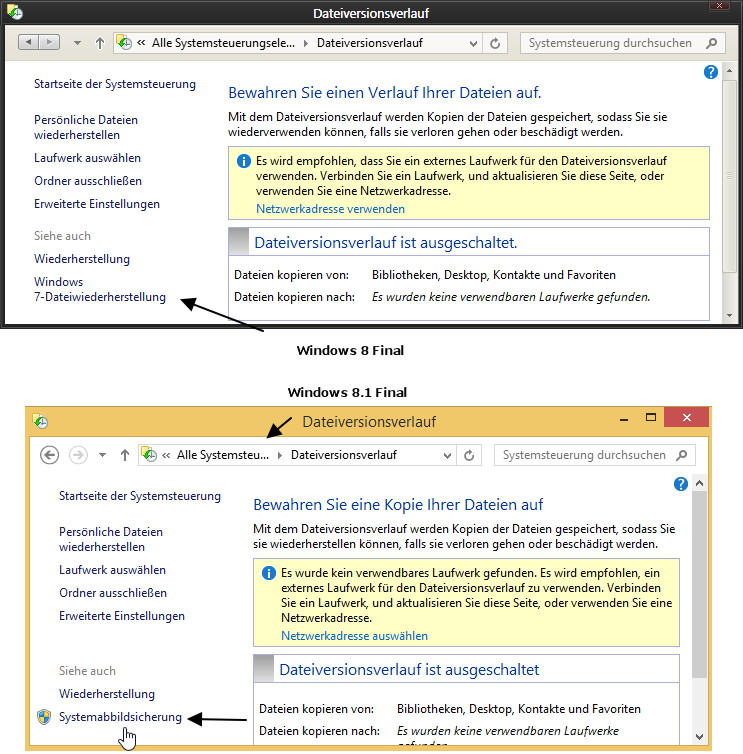This screenshot has width=743, height=754.
Task: Click breadcrumb arrow after 'Alle Systemsteu...' in Windows 8.1
Action: [280, 455]
